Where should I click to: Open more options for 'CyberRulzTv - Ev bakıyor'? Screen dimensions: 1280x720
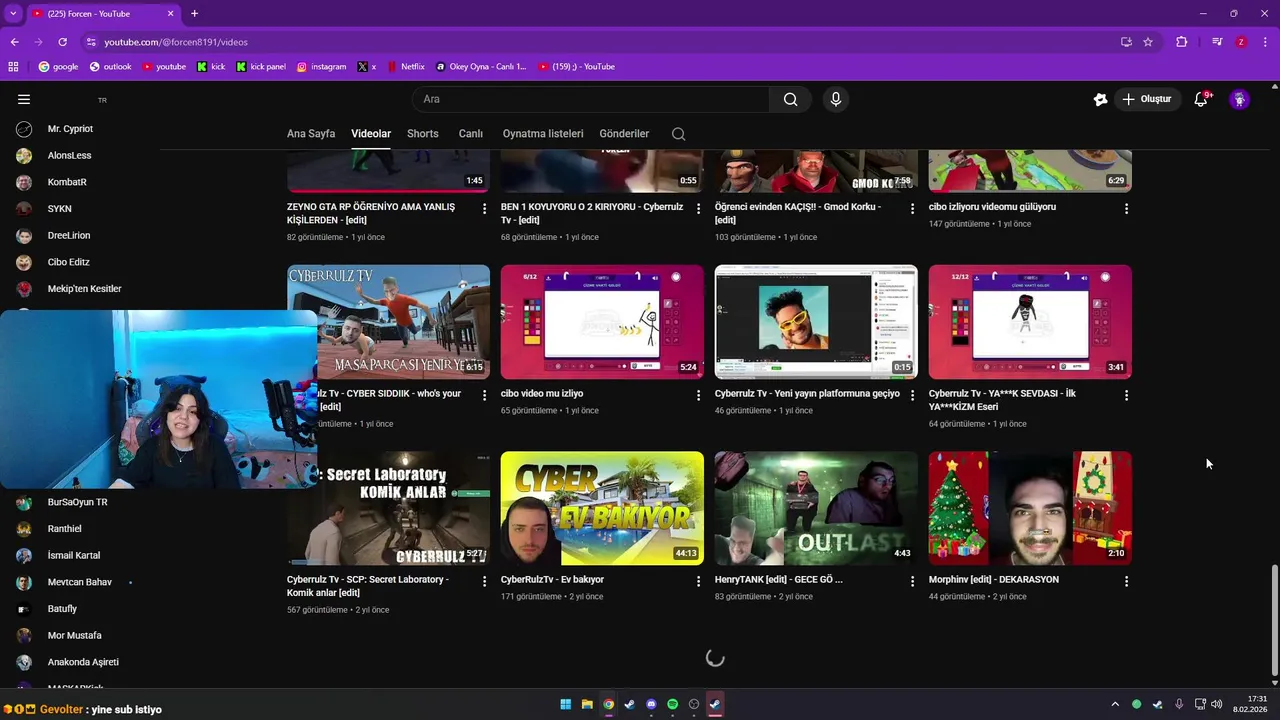pos(698,581)
